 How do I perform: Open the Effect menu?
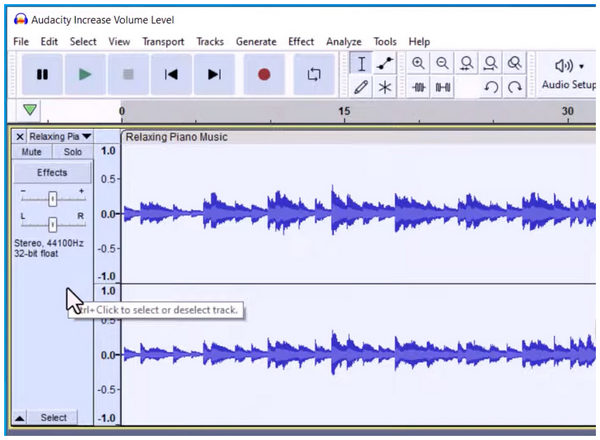301,42
